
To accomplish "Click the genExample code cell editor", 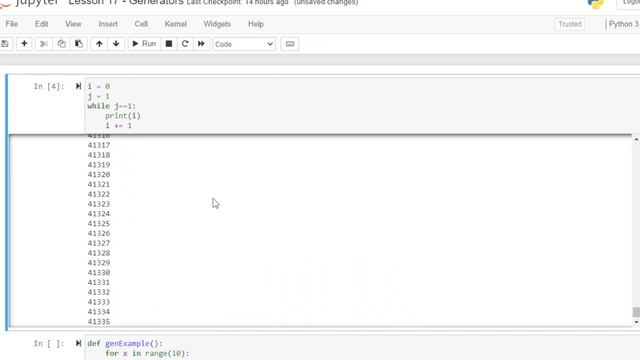I will point(362,348).
